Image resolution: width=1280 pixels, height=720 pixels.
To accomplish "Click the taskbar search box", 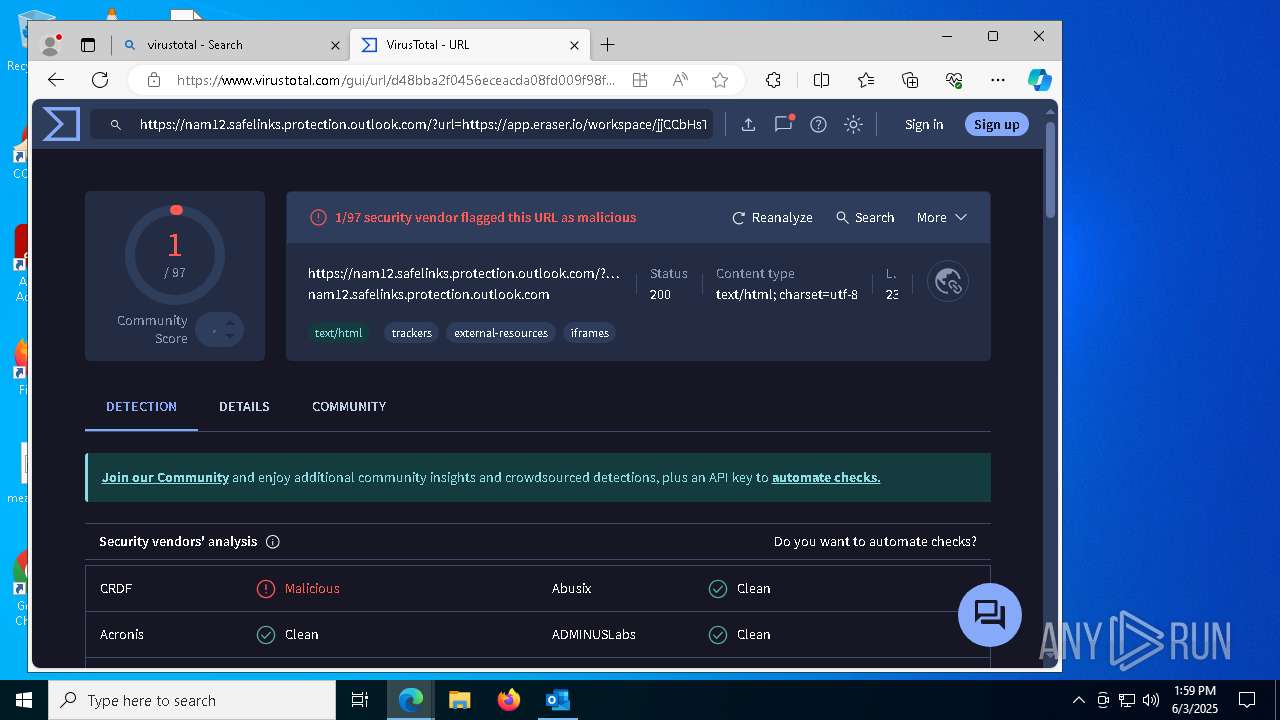I will (x=192, y=700).
